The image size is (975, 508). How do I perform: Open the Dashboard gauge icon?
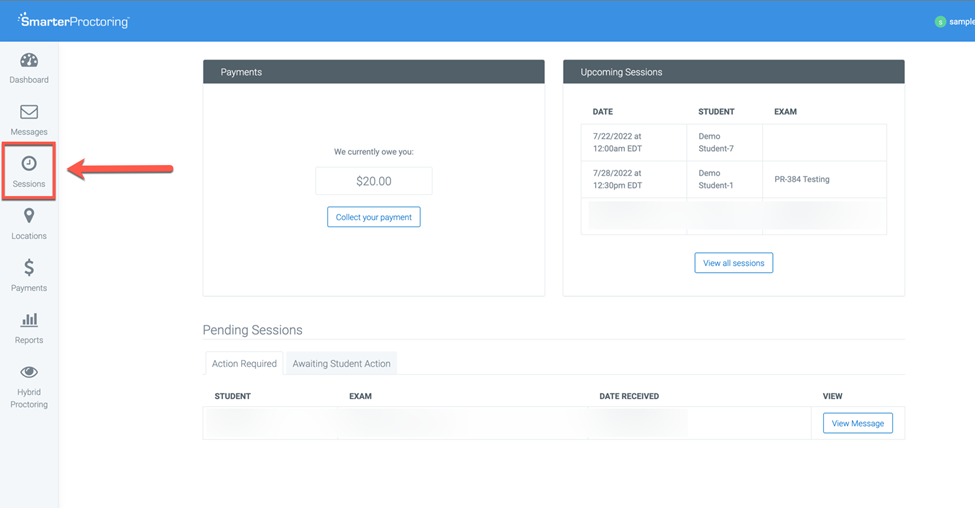(29, 61)
